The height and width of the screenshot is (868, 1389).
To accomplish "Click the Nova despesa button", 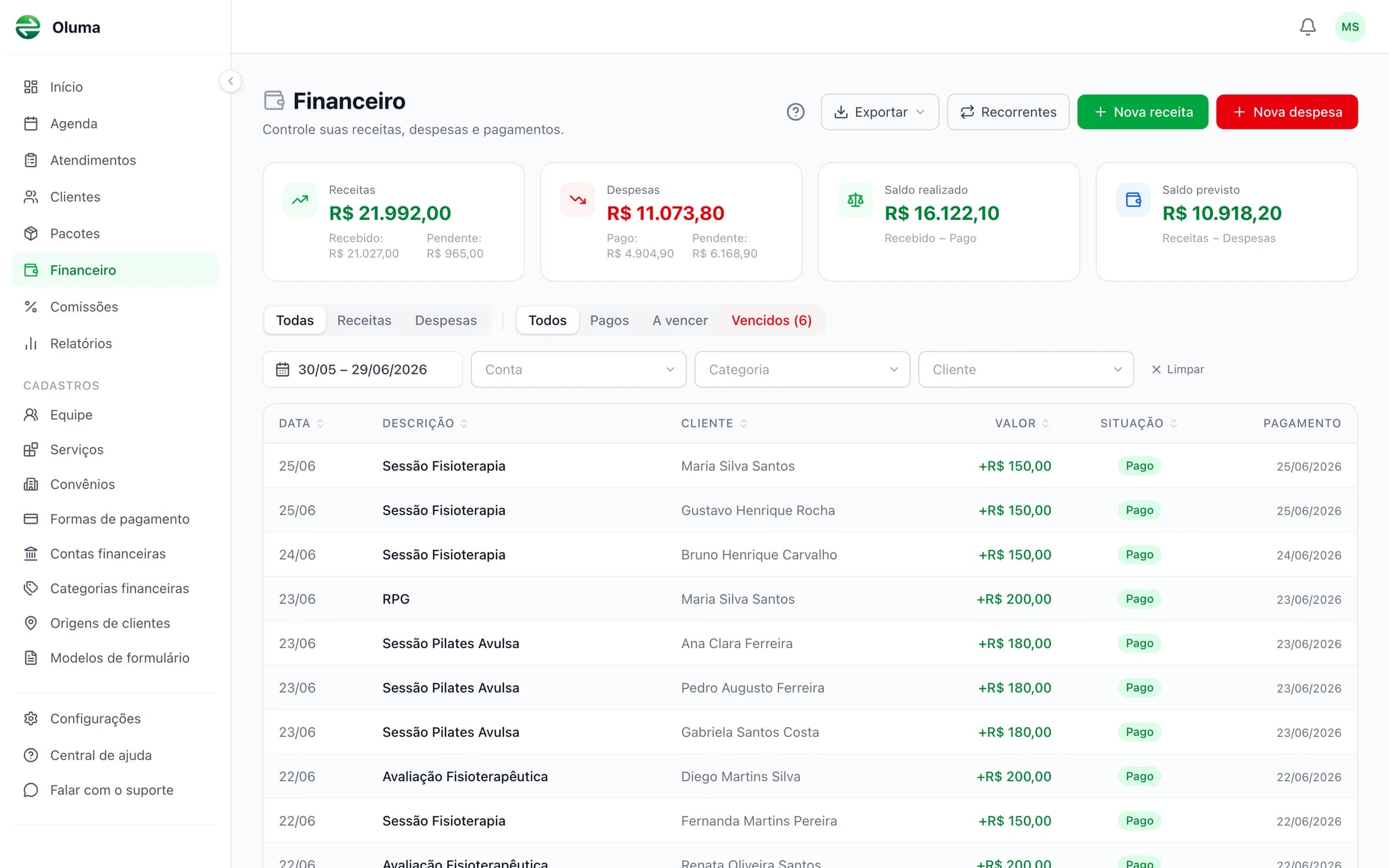I will pos(1287,112).
